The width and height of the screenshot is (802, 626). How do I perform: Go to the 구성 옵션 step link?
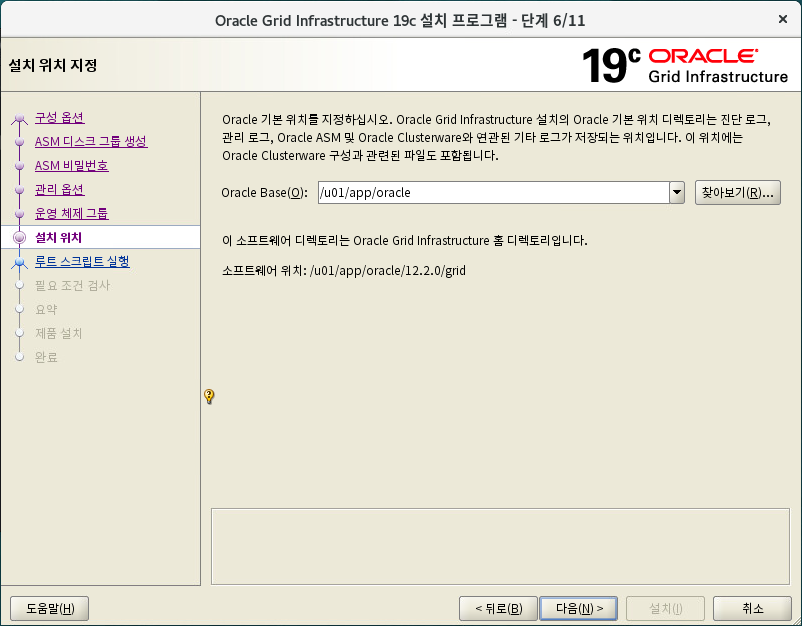(x=60, y=118)
